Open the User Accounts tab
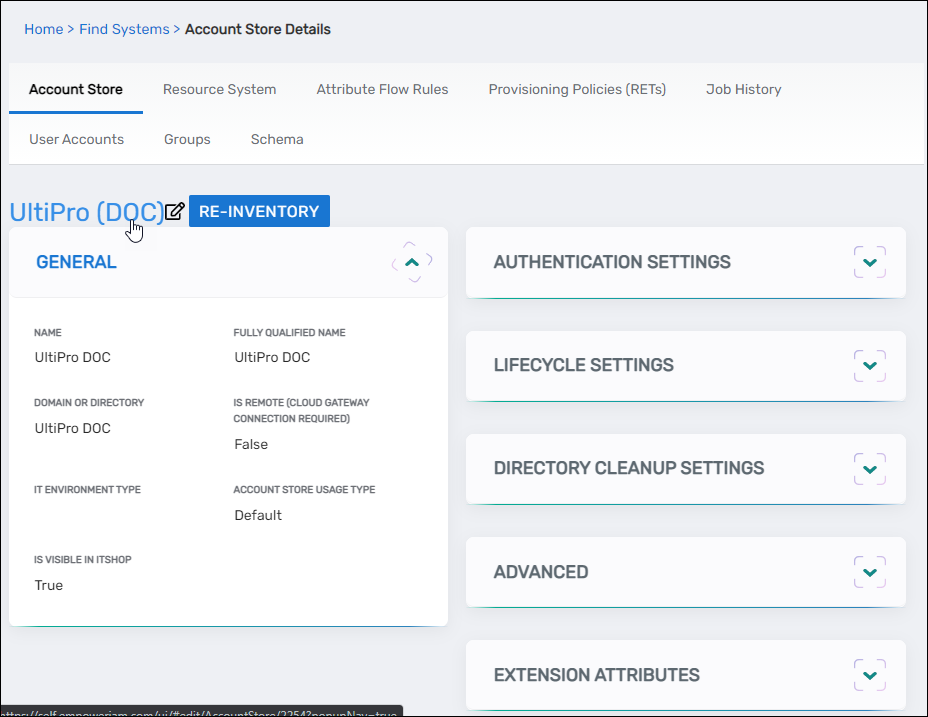The width and height of the screenshot is (928, 717). (76, 139)
